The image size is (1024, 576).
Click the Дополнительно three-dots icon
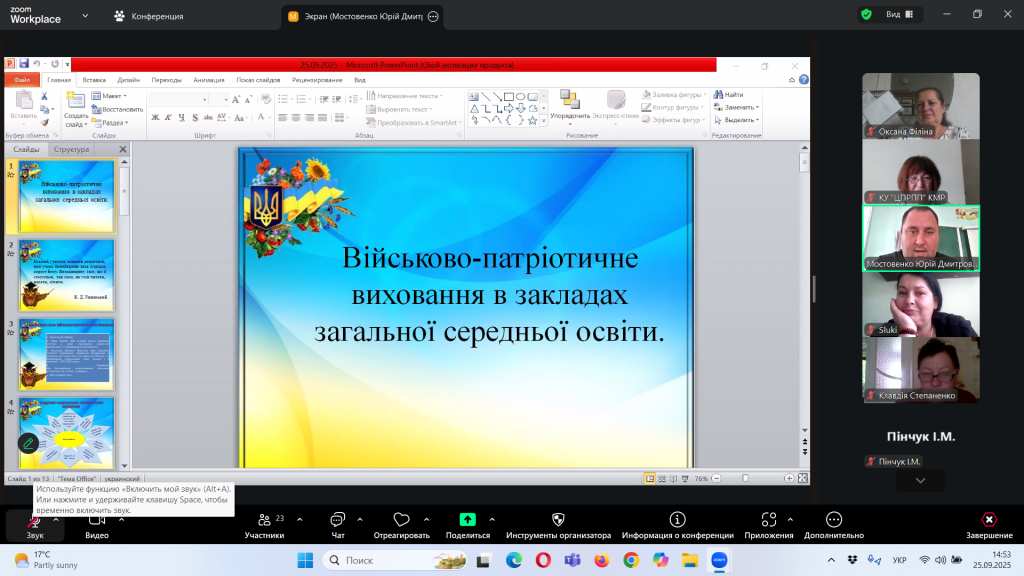pyautogui.click(x=833, y=520)
